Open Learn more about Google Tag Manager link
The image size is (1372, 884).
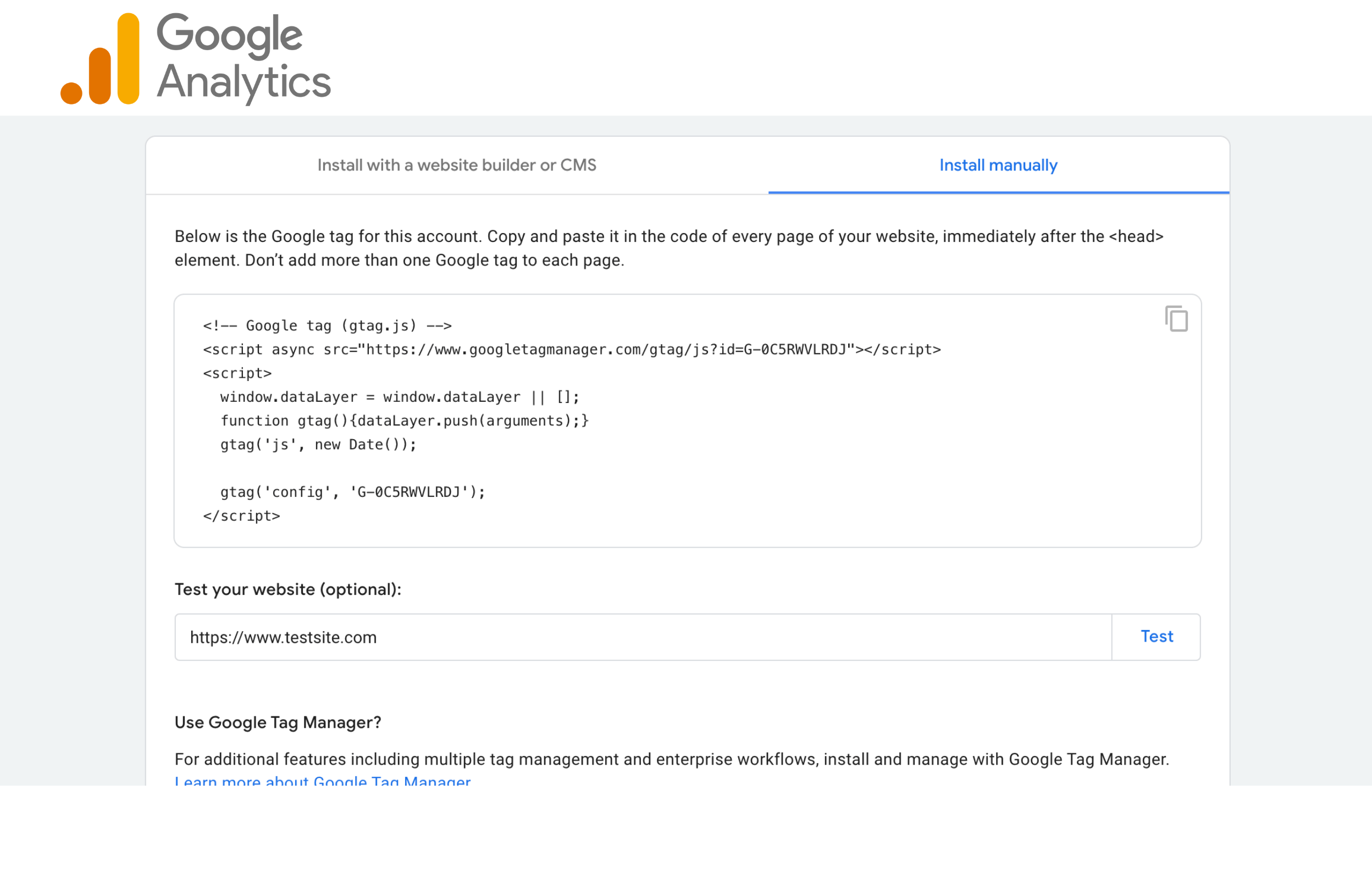click(x=323, y=781)
